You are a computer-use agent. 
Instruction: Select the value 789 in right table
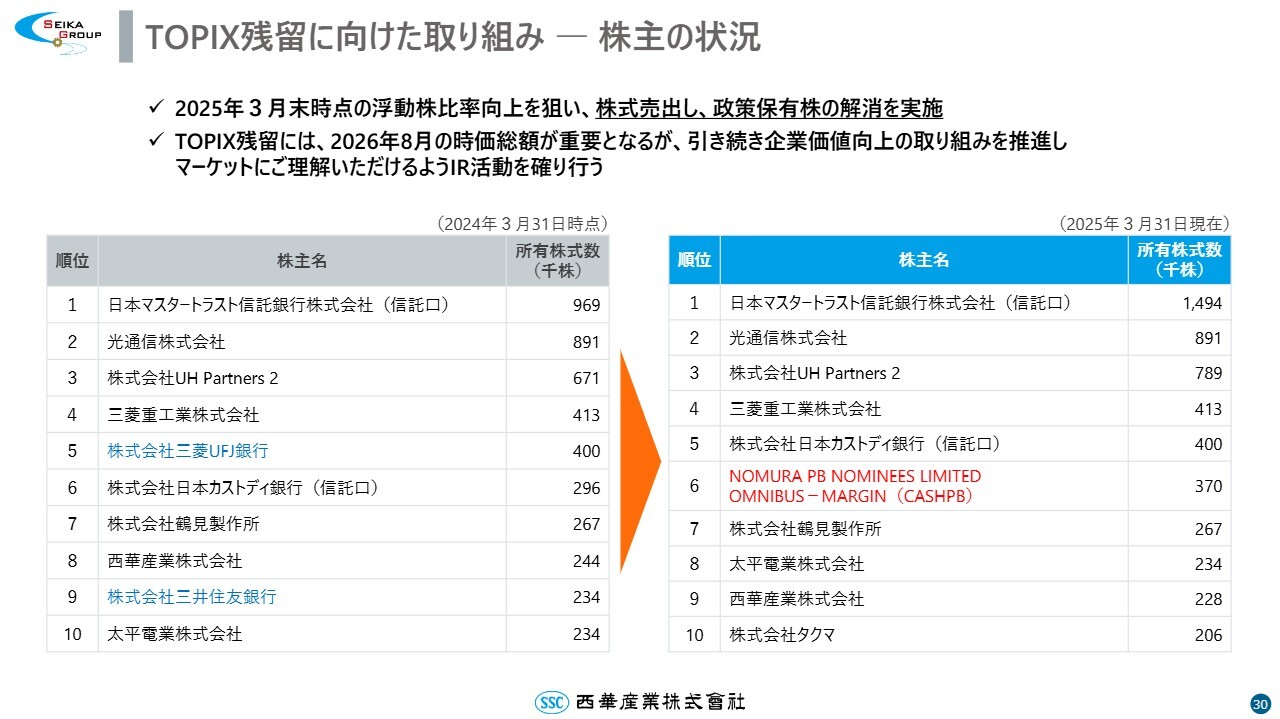1208,373
